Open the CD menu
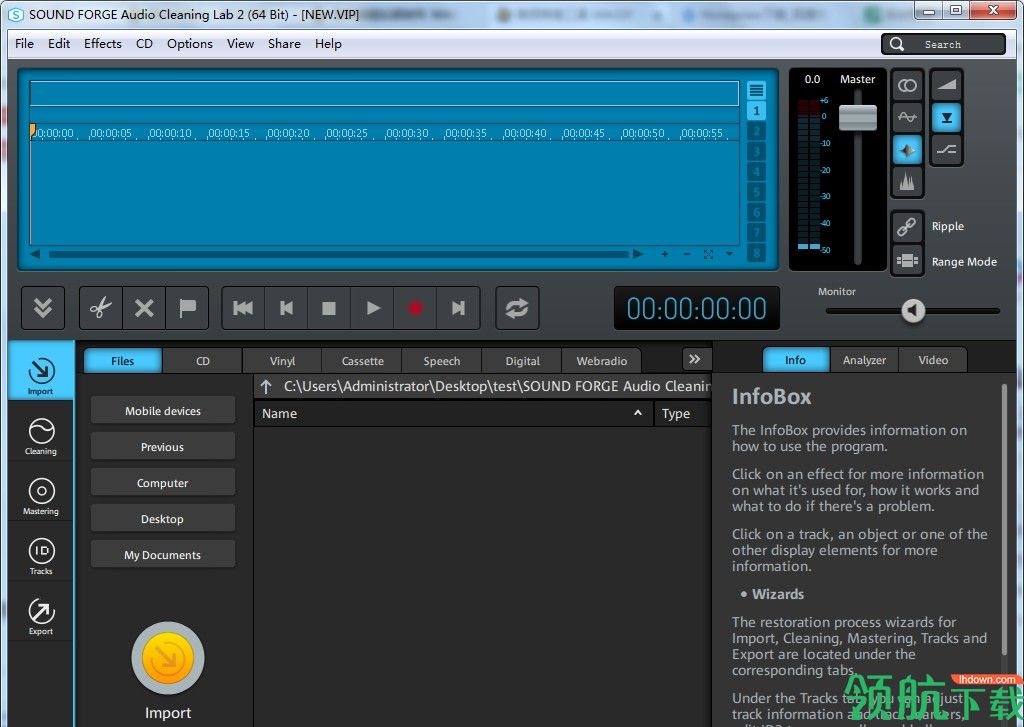Image resolution: width=1024 pixels, height=727 pixels. [144, 44]
